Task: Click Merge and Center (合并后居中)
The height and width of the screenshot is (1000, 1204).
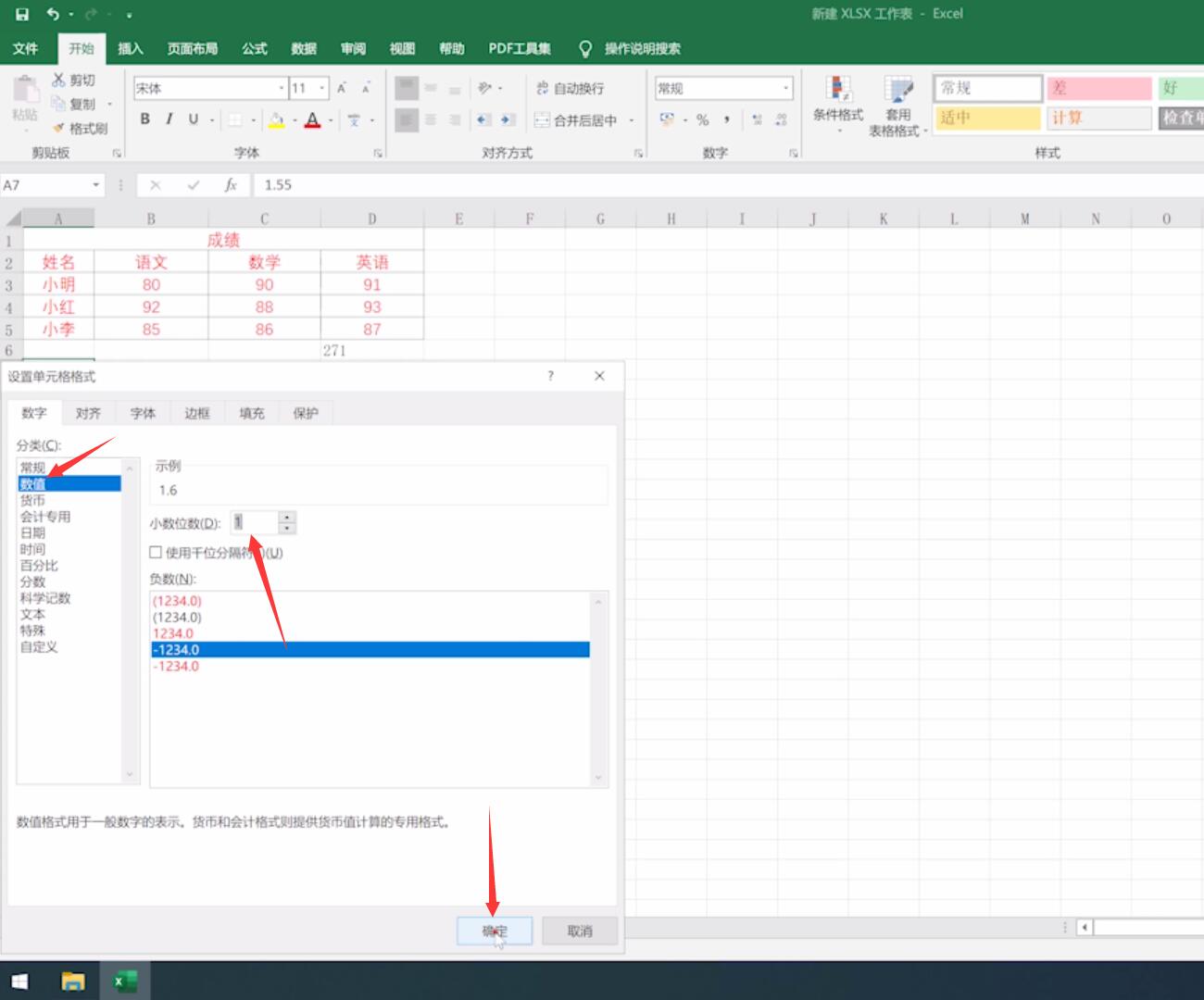Action: [x=575, y=120]
